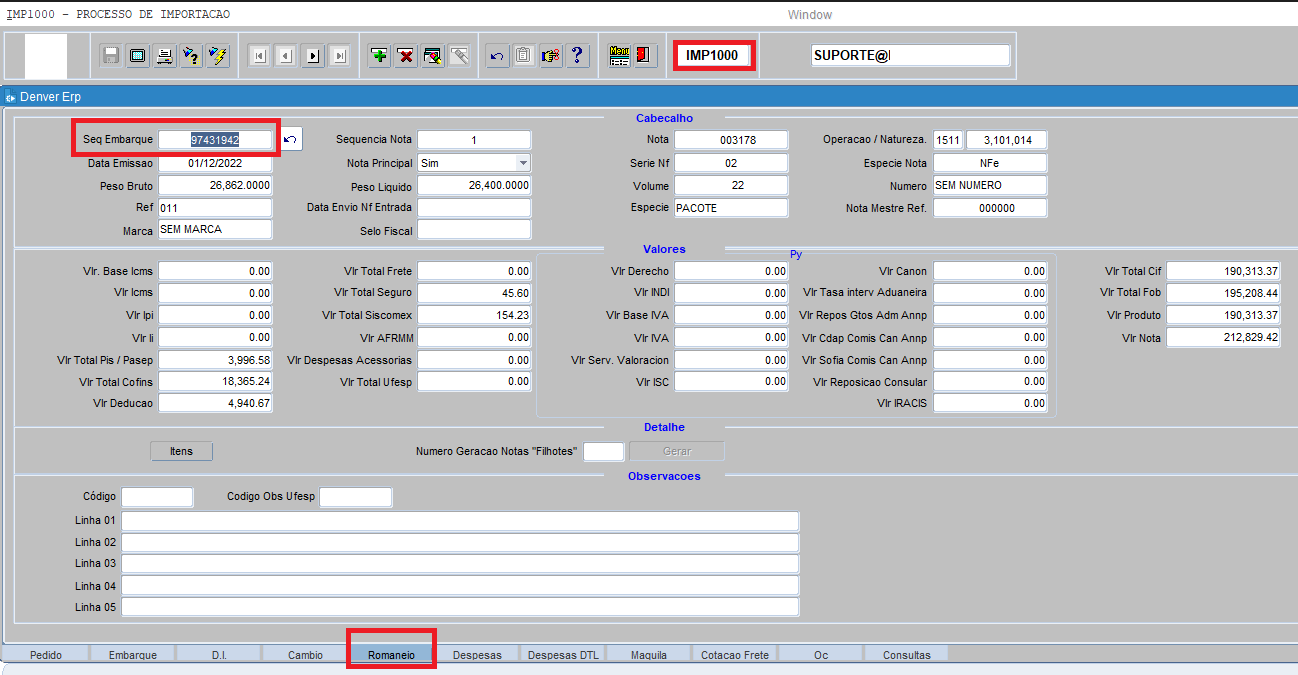
Task: Click the Observacoes Código field
Action: [157, 497]
